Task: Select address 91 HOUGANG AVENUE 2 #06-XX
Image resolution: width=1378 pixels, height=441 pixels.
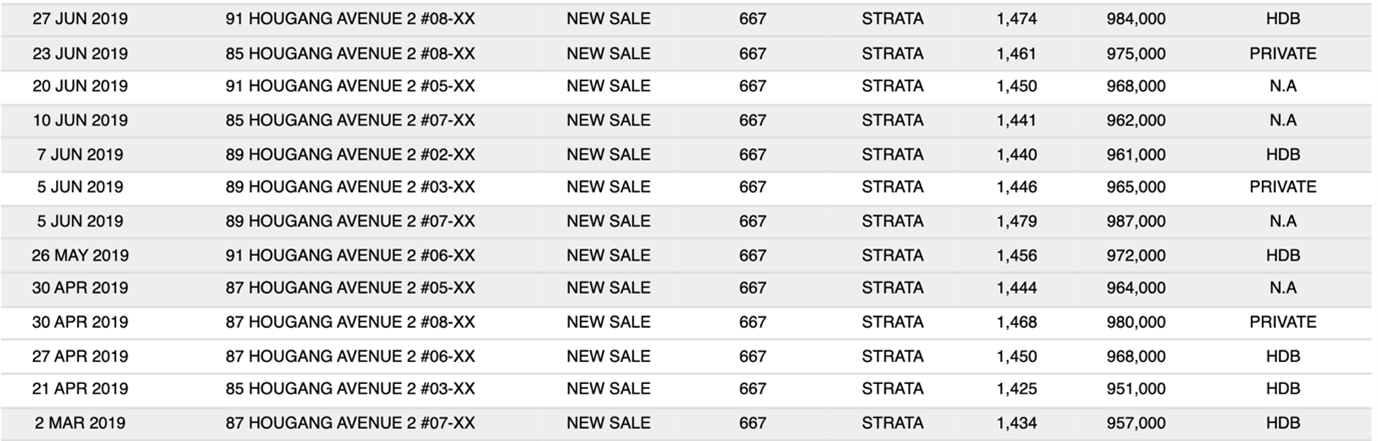Action: pyautogui.click(x=350, y=255)
